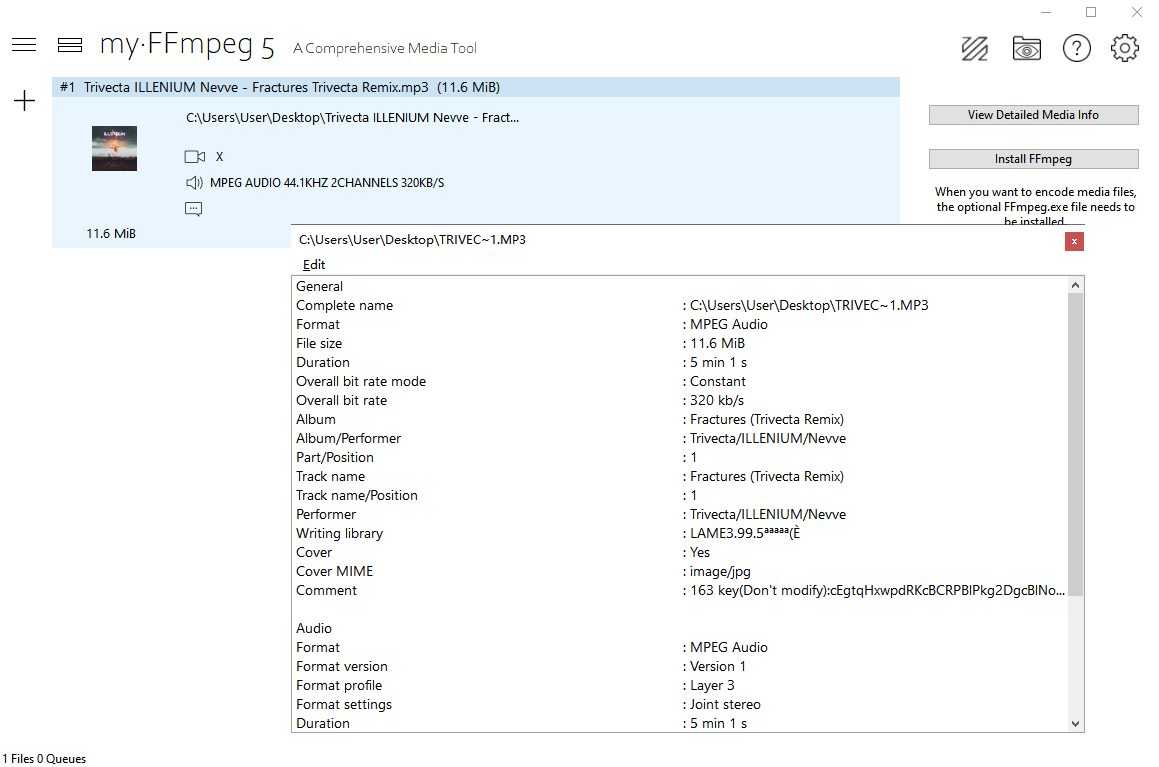The height and width of the screenshot is (767, 1159).
Task: Click the info panel vertical scrollbar thumb
Action: [1076, 440]
